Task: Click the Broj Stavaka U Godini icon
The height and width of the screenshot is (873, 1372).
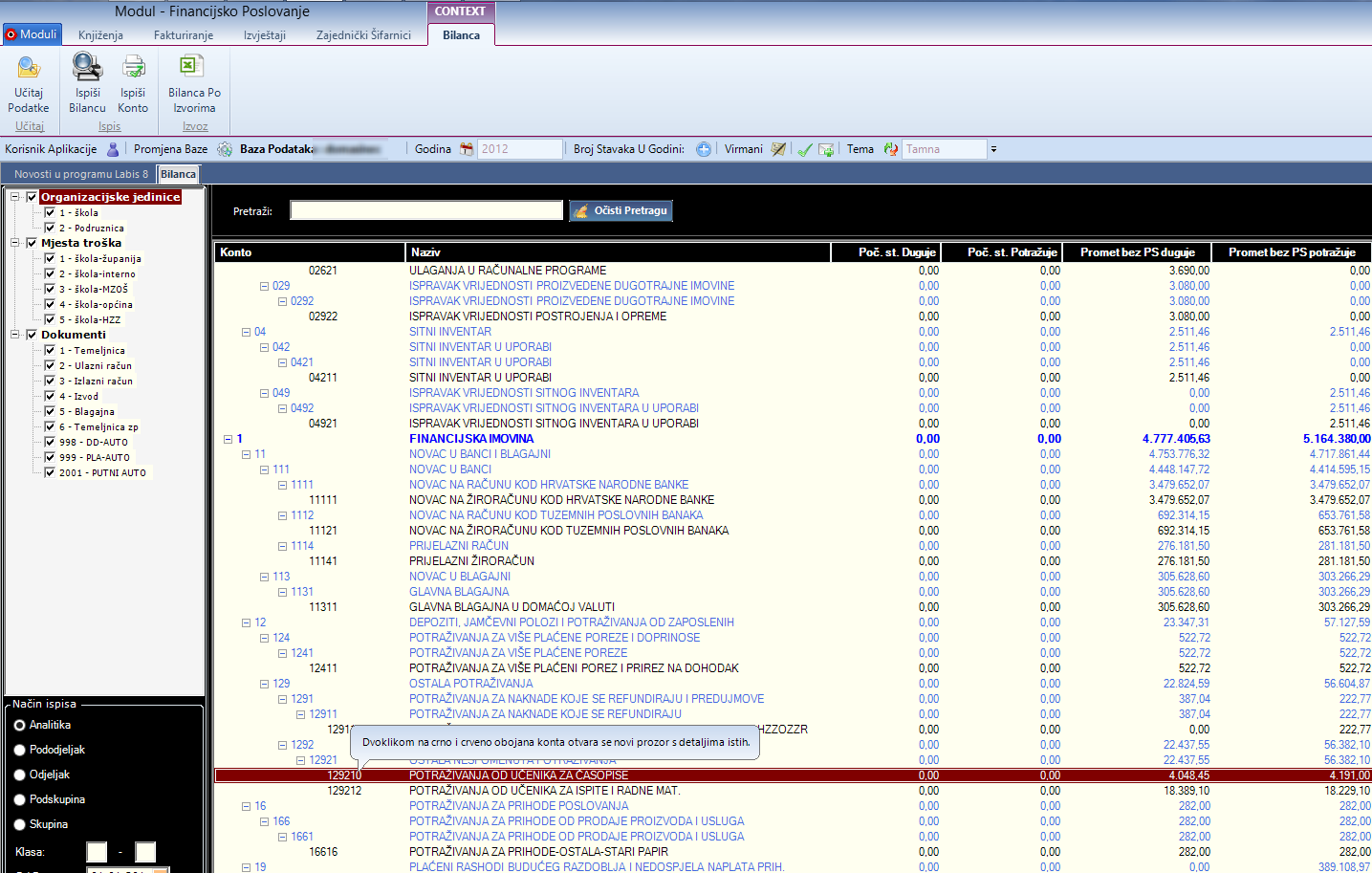Action: point(704,149)
